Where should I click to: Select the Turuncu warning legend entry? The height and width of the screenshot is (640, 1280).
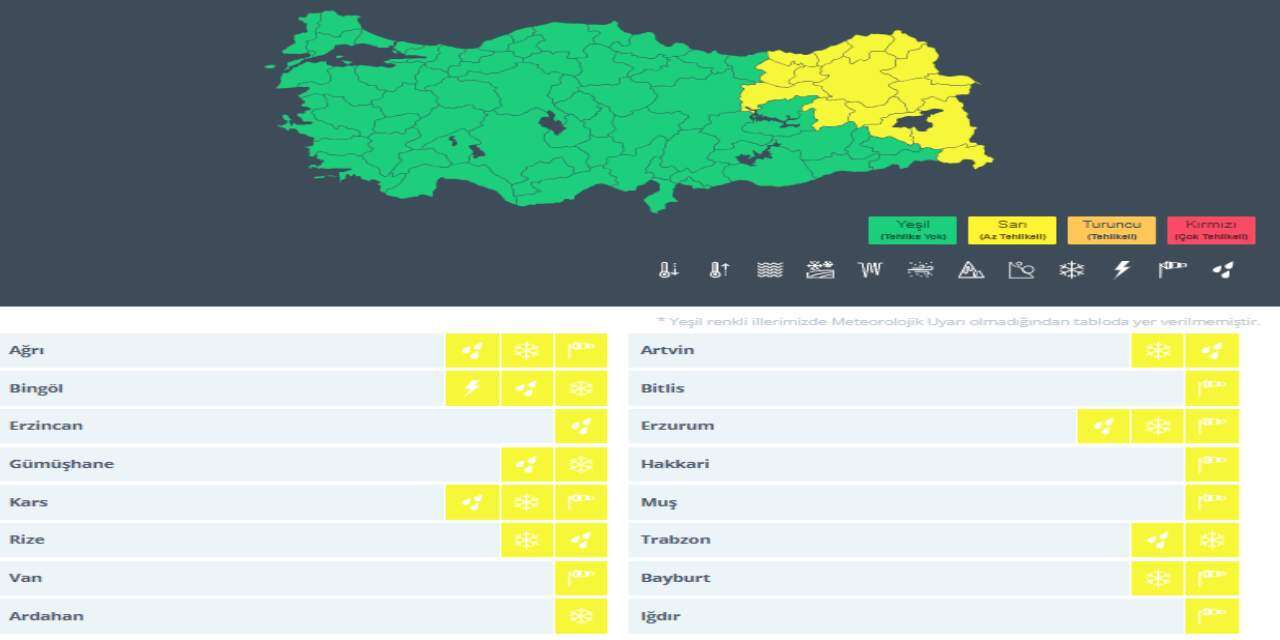coord(1110,230)
